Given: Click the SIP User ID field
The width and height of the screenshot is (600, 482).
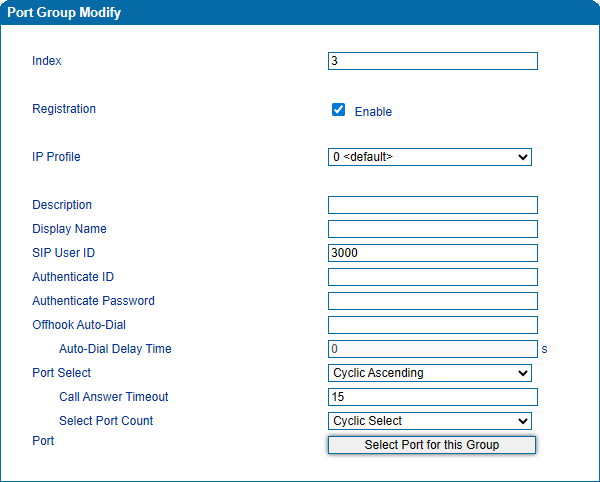Looking at the screenshot, I should [432, 253].
